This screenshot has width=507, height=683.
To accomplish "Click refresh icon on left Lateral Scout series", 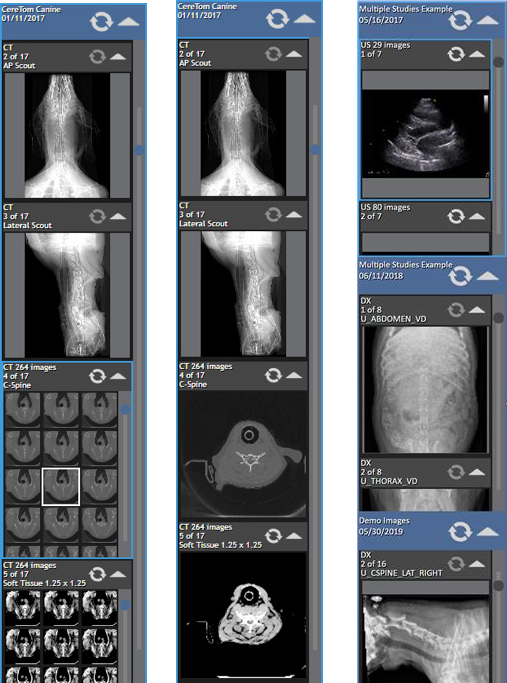I will (97, 216).
